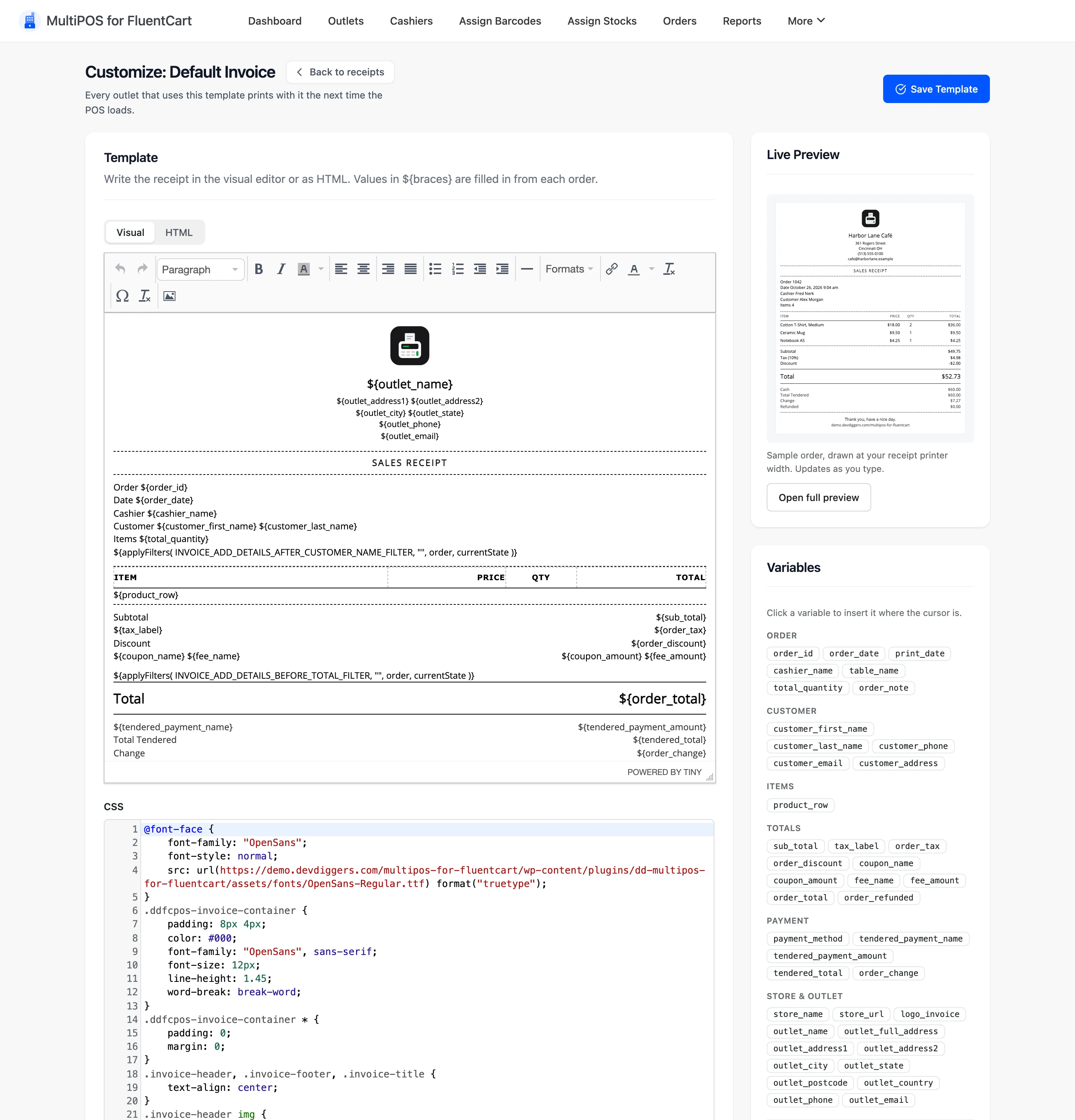Insert a link with the chain icon
The image size is (1075, 1120).
pos(612,269)
